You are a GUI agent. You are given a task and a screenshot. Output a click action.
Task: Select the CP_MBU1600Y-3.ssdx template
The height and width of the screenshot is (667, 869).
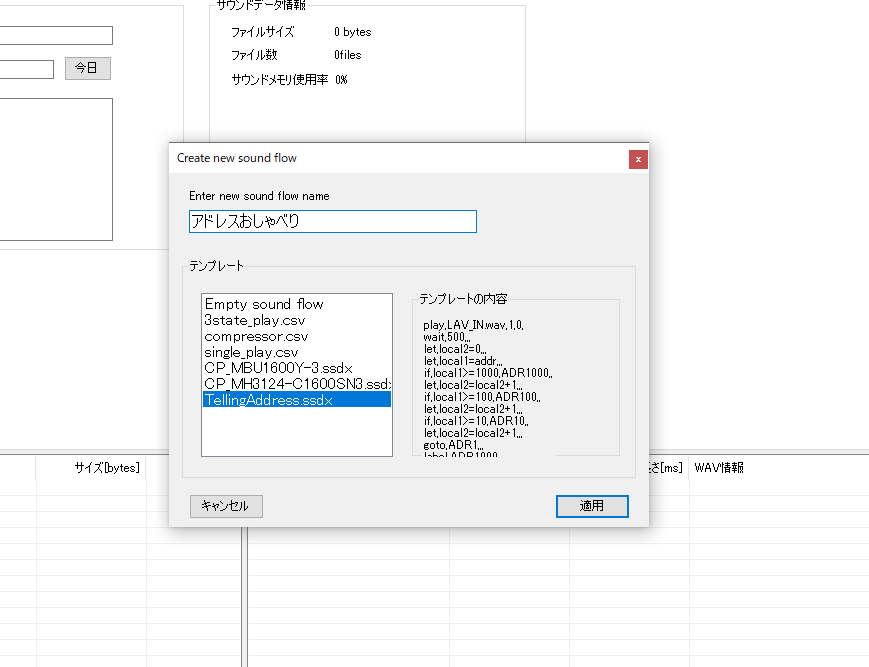(x=278, y=368)
